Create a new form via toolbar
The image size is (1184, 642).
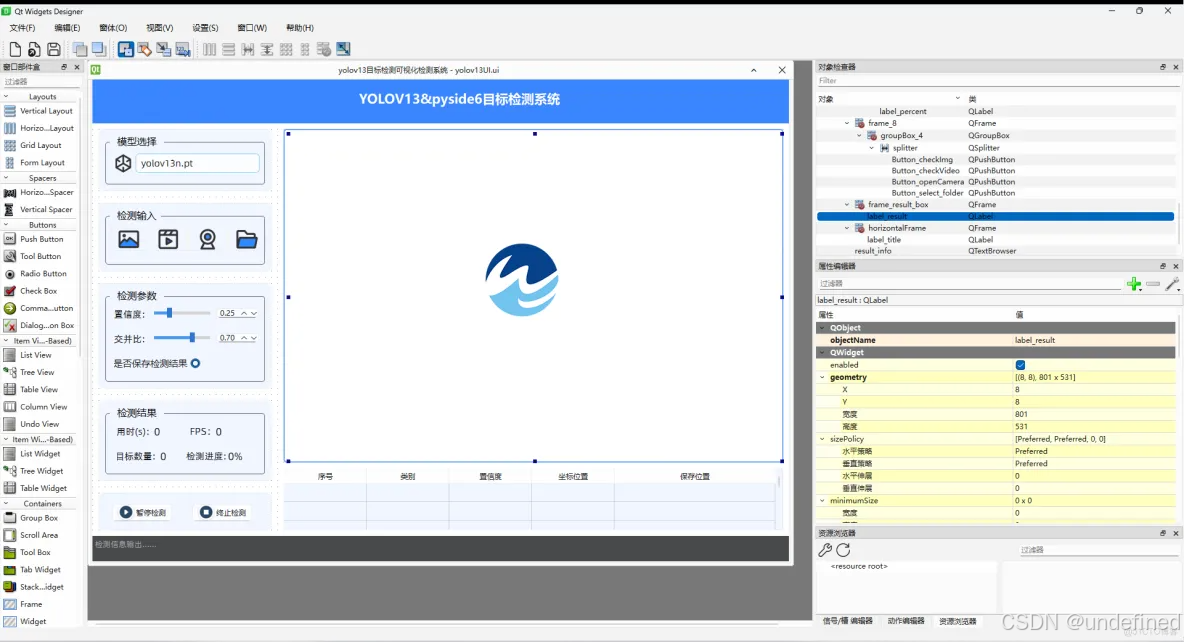15,49
